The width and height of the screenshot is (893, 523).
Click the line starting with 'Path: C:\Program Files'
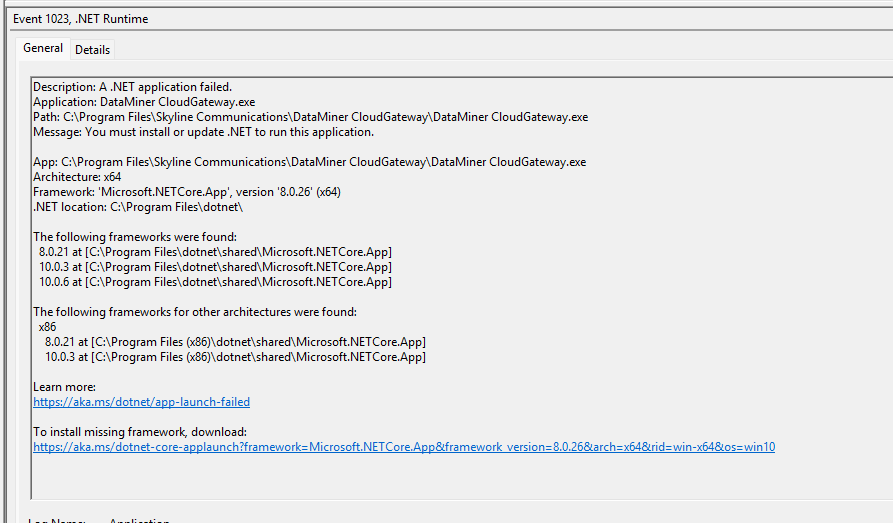(310, 117)
